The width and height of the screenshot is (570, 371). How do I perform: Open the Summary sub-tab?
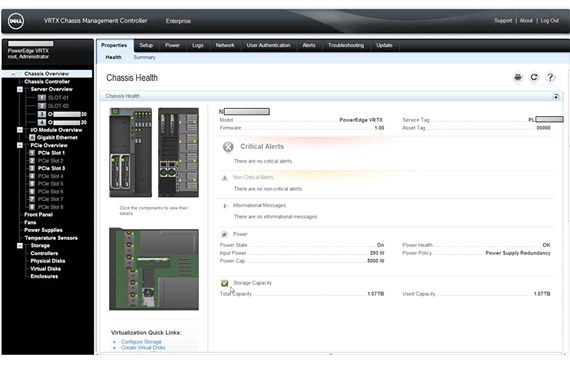(144, 57)
